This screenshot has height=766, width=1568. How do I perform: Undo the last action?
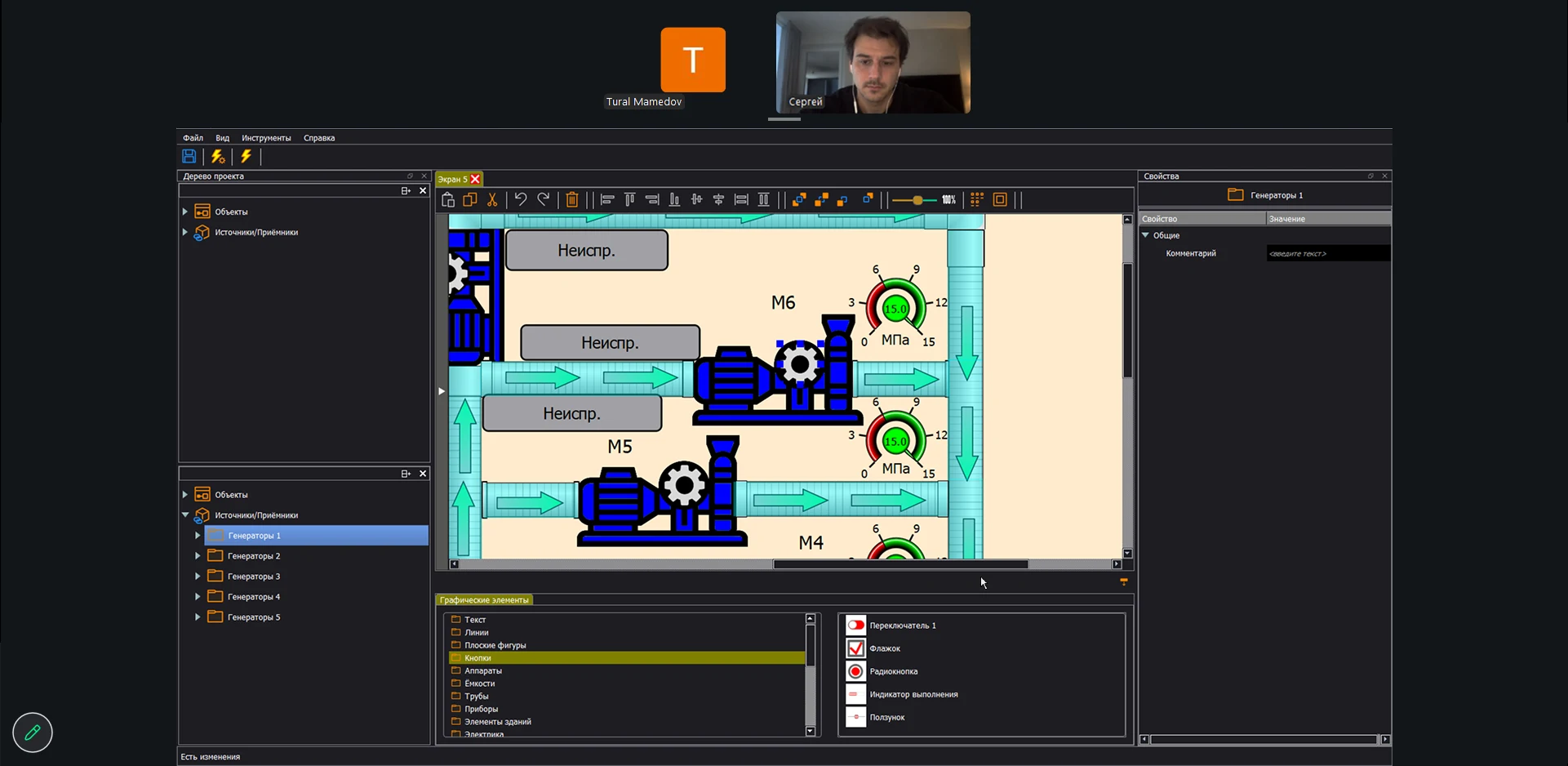521,199
